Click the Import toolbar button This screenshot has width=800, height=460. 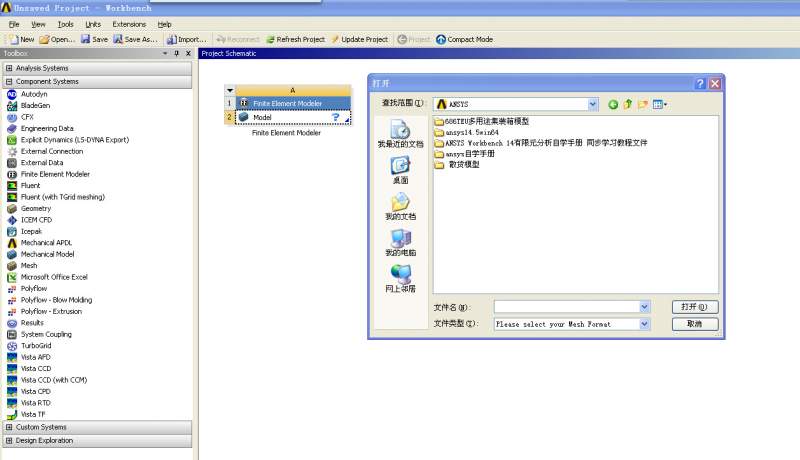tap(187, 39)
